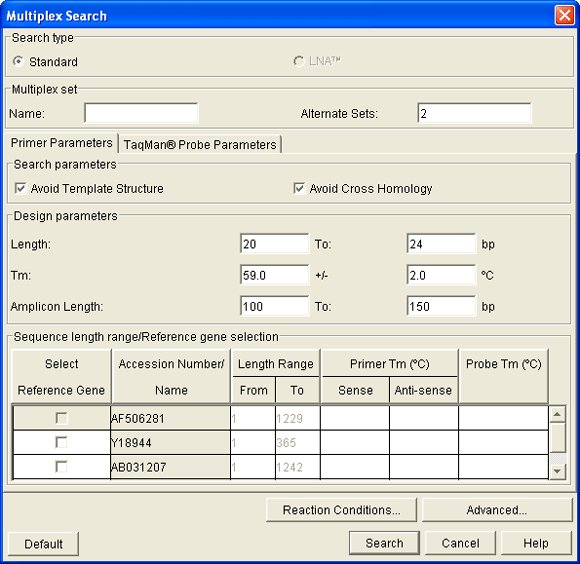Image resolution: width=580 pixels, height=564 pixels.
Task: Open Reaction Conditions settings
Action: pyautogui.click(x=341, y=510)
